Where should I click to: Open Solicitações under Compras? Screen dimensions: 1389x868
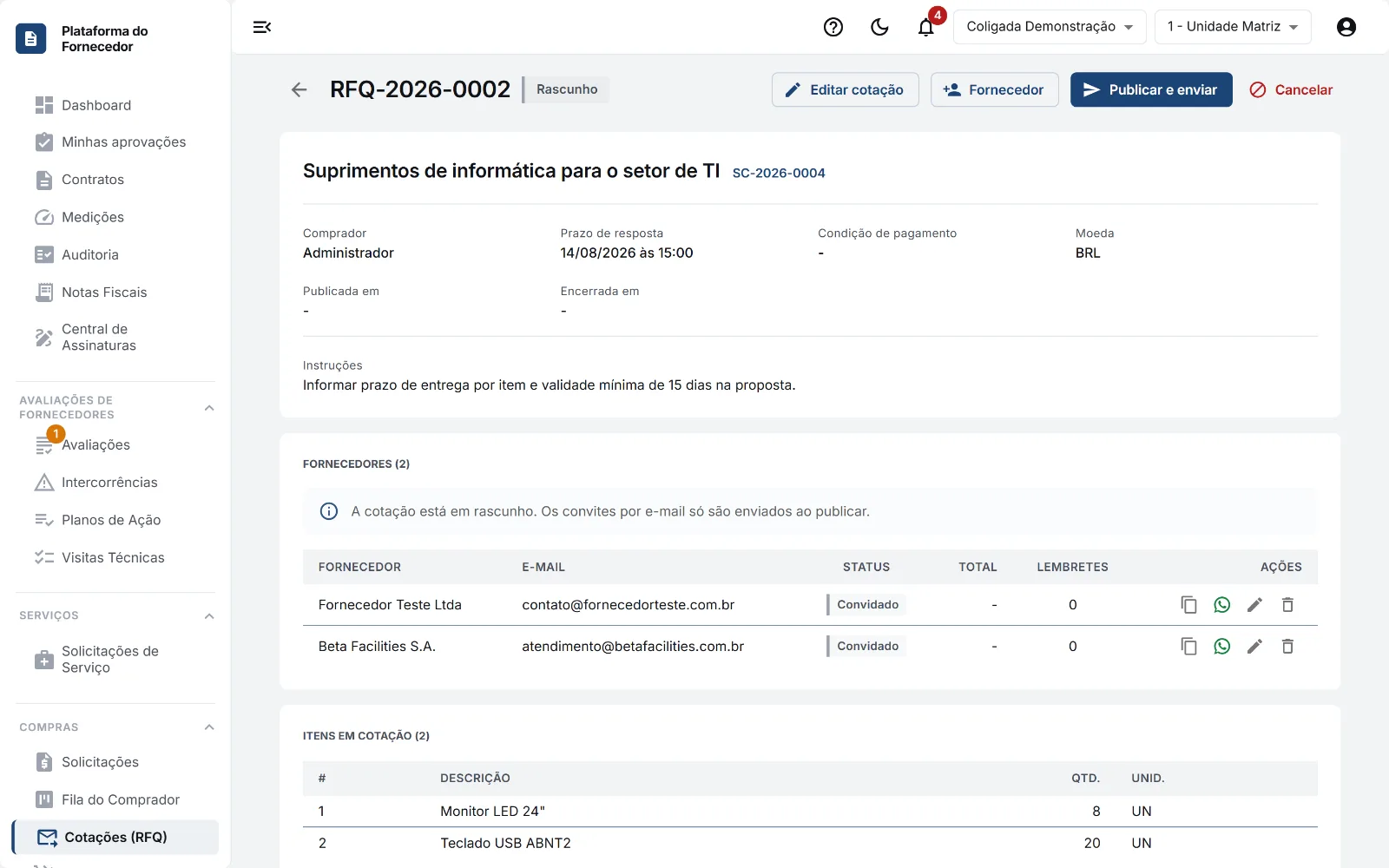(x=115, y=762)
